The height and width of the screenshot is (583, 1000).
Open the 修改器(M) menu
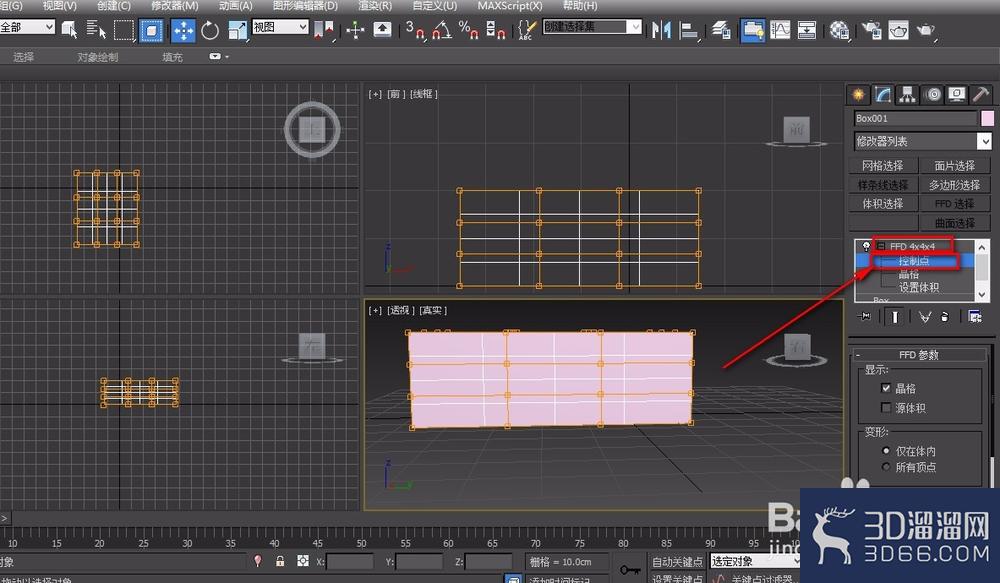point(174,6)
